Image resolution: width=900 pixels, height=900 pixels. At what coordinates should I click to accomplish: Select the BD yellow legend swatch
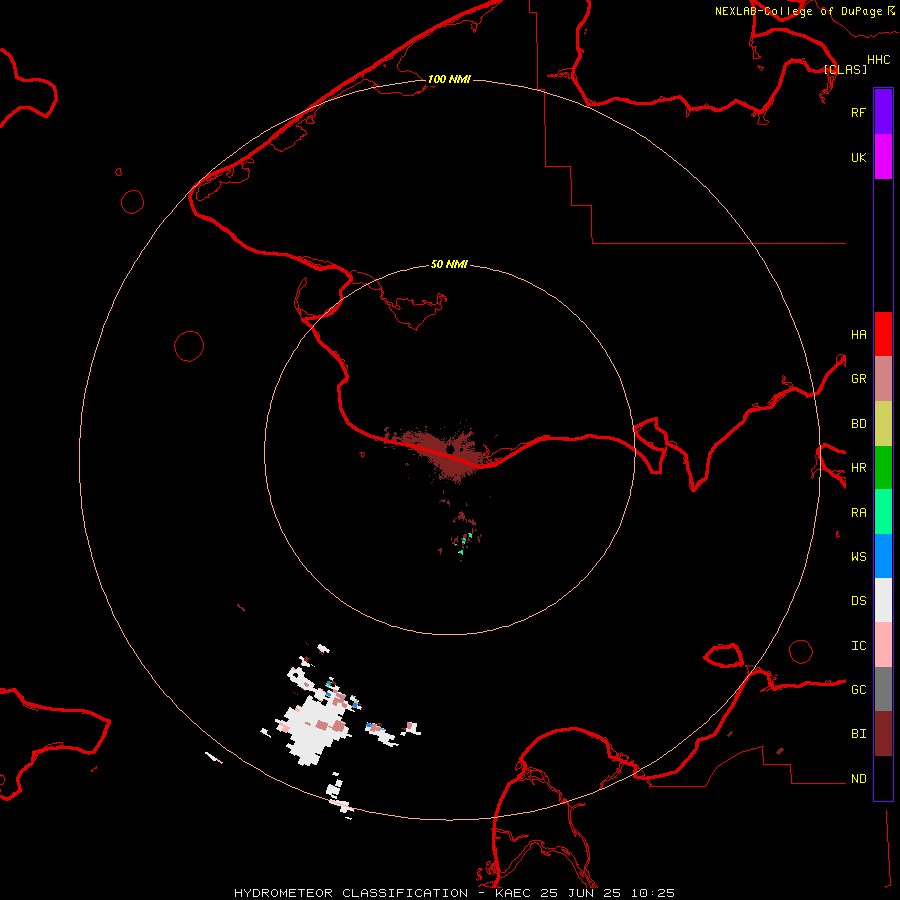pos(883,424)
